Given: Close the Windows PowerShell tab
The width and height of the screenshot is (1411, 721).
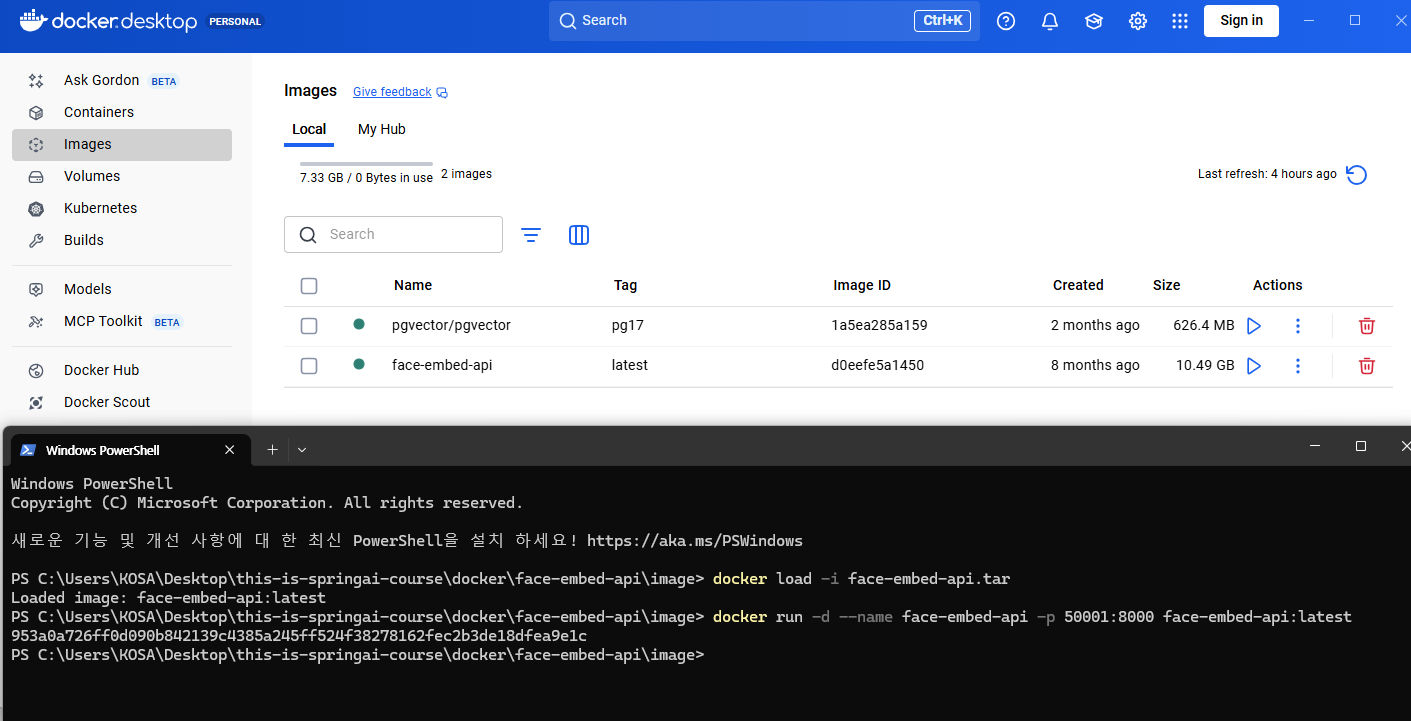Looking at the screenshot, I should tap(229, 450).
